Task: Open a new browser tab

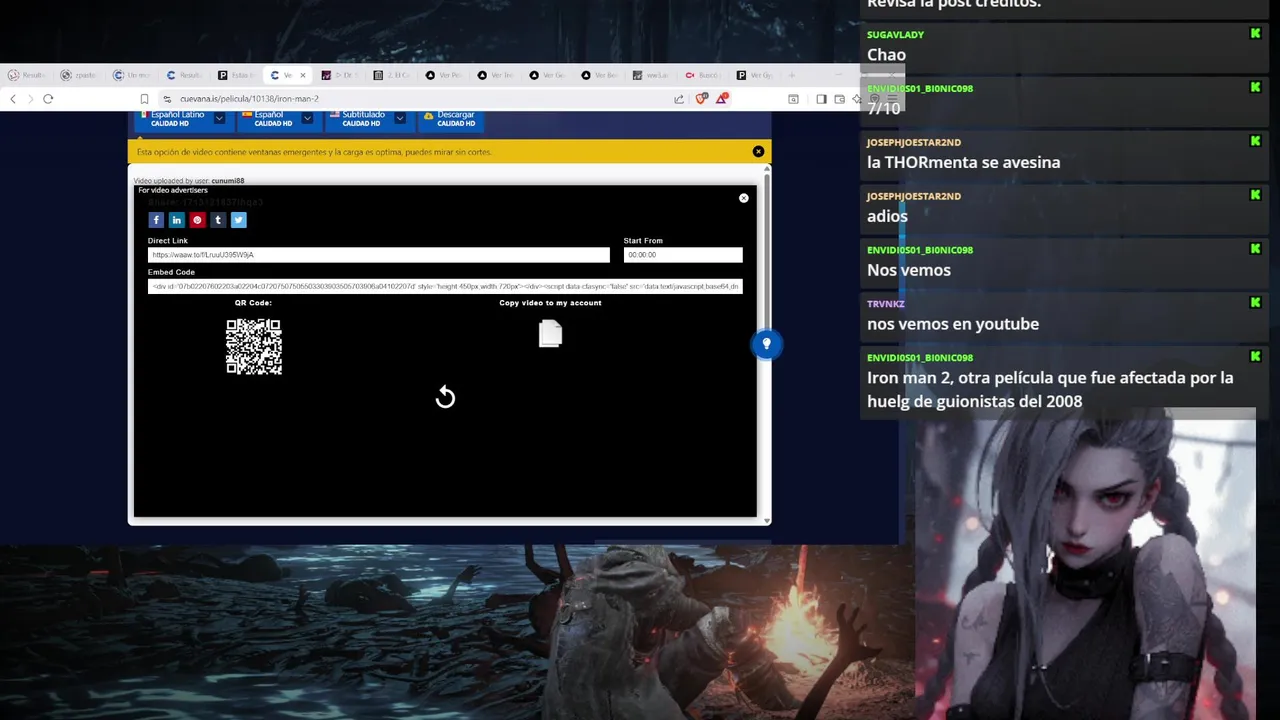Action: pos(791,75)
